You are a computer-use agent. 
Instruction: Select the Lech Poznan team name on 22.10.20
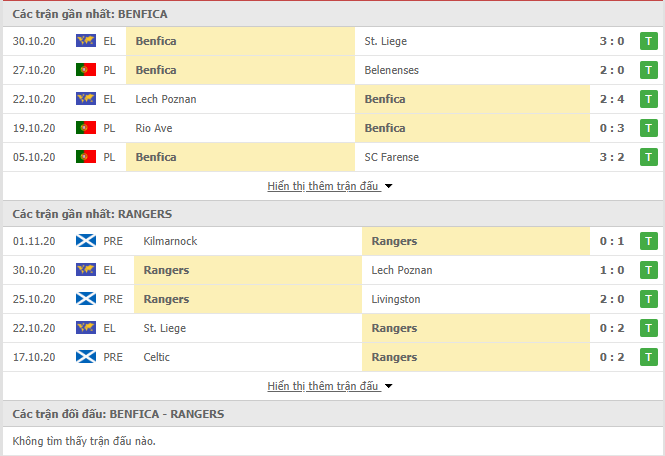tap(166, 99)
